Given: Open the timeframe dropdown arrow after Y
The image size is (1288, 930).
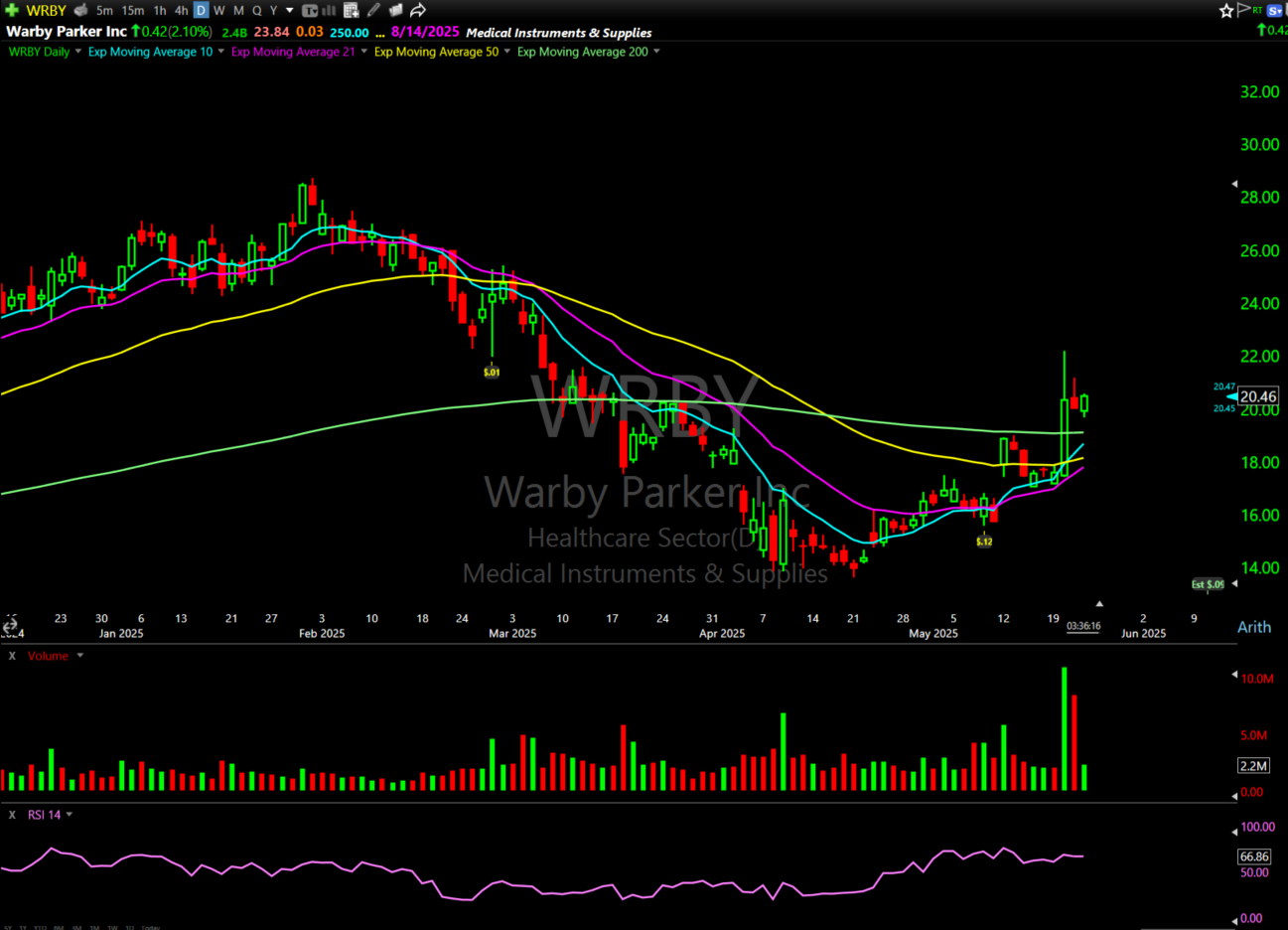Looking at the screenshot, I should tap(290, 10).
